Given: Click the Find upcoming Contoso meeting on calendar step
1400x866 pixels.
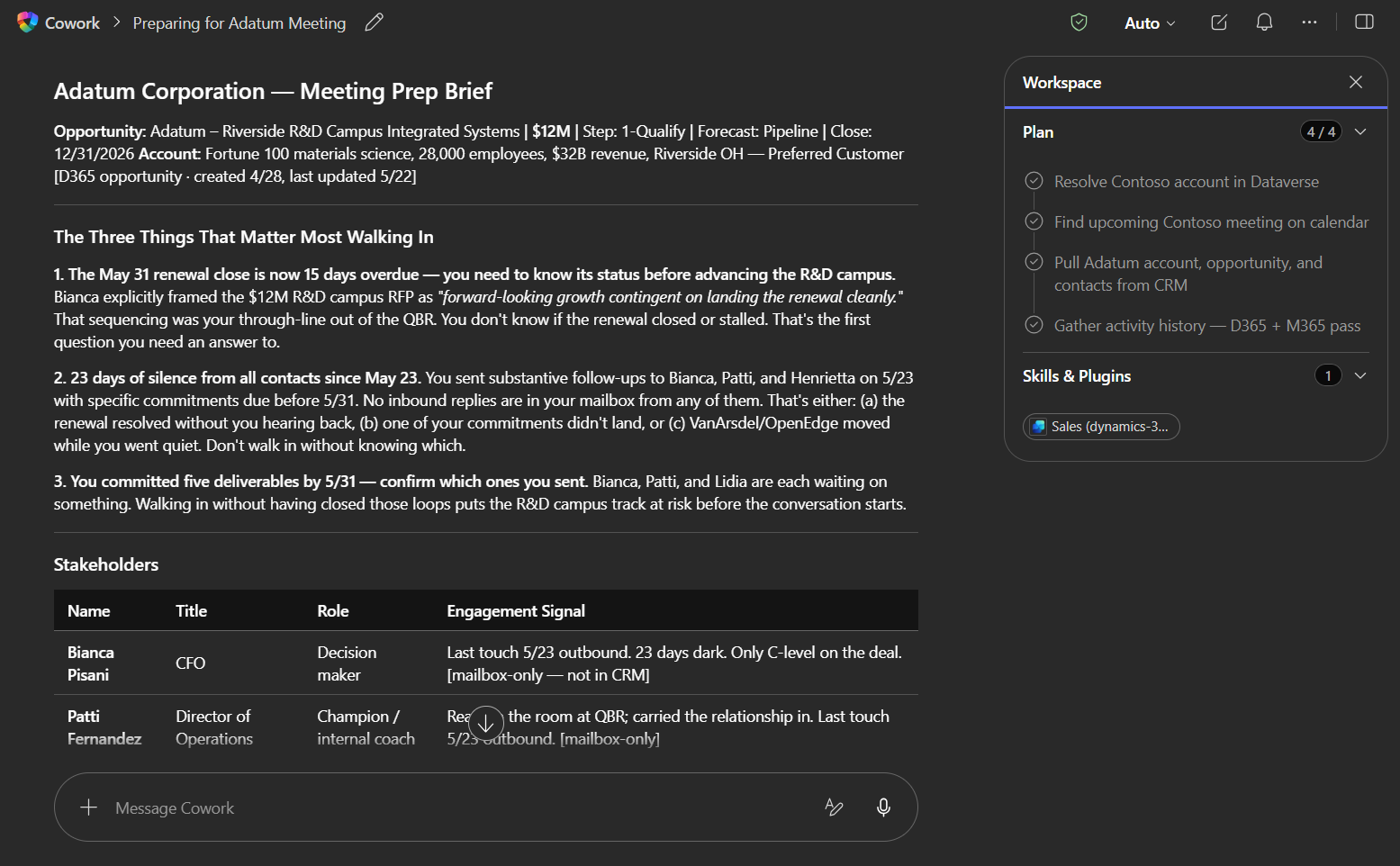Looking at the screenshot, I should (x=1212, y=221).
